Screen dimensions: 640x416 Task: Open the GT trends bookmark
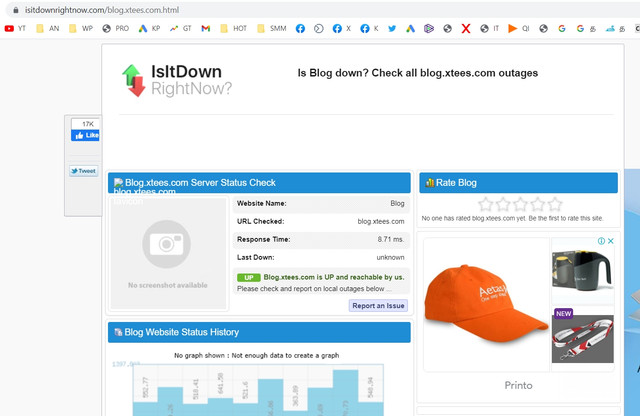pyautogui.click(x=180, y=29)
